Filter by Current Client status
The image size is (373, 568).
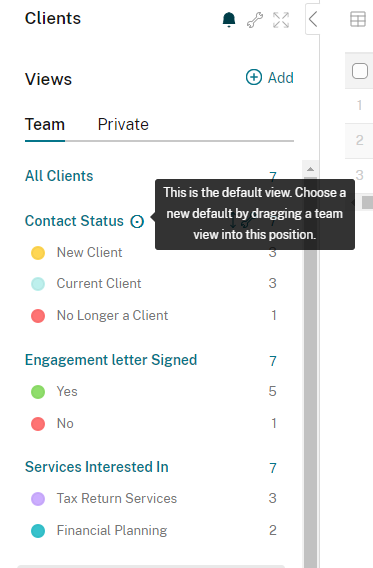tap(99, 283)
